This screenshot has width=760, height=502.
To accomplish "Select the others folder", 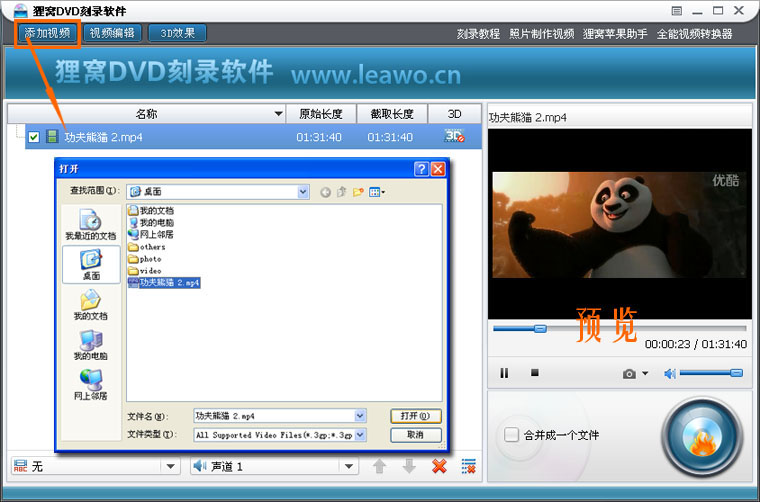I will click(147, 247).
